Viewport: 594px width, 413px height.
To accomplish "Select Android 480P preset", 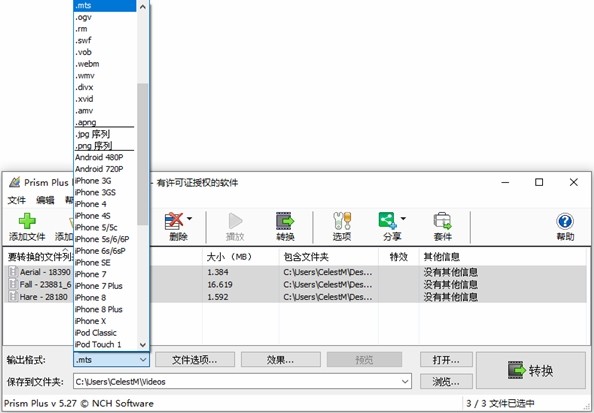I will pos(105,157).
